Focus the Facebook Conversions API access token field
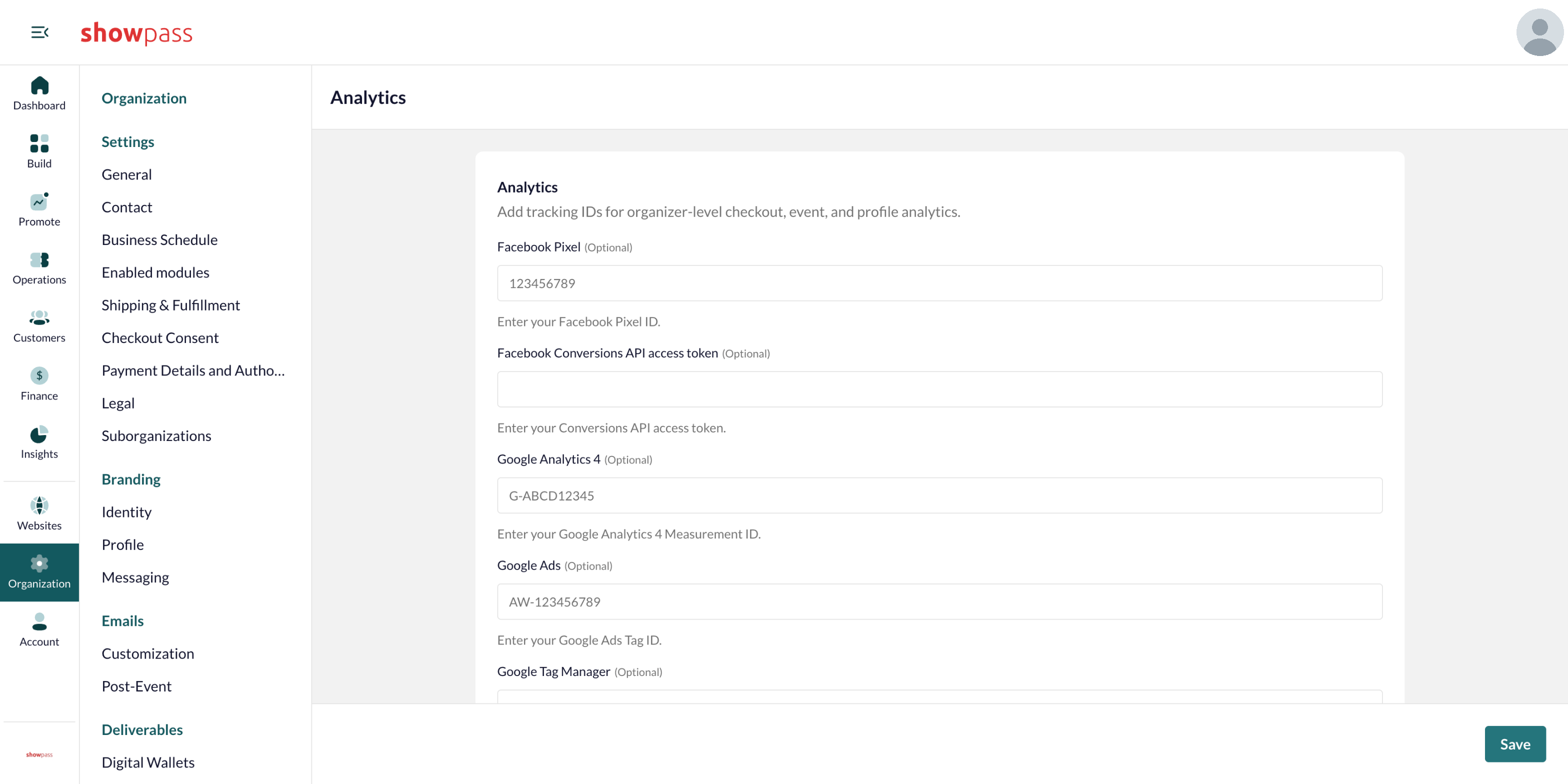The image size is (1568, 784). point(939,389)
